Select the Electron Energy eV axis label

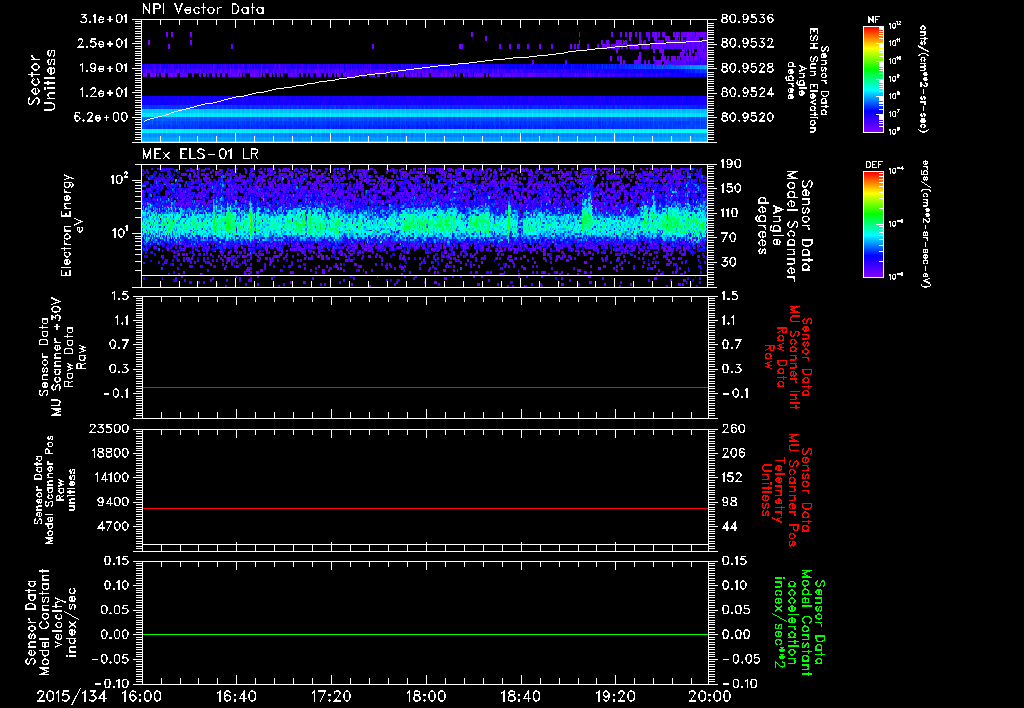[67, 225]
